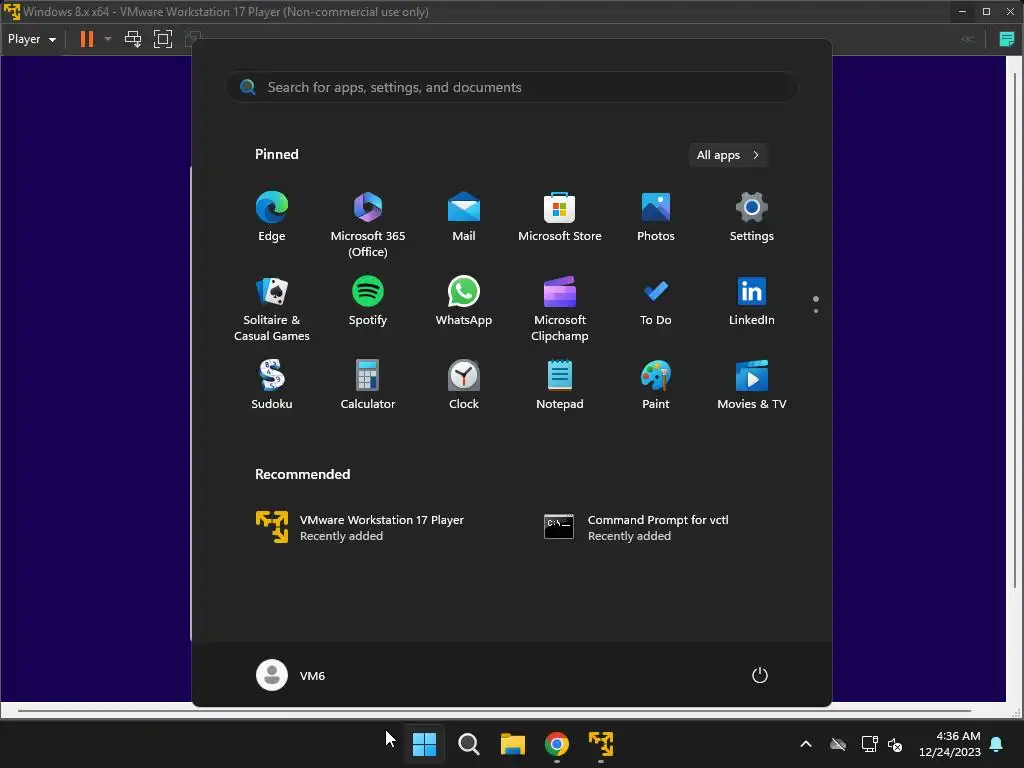Viewport: 1024px width, 768px height.
Task: Open the Sudoku game
Action: [x=272, y=385]
